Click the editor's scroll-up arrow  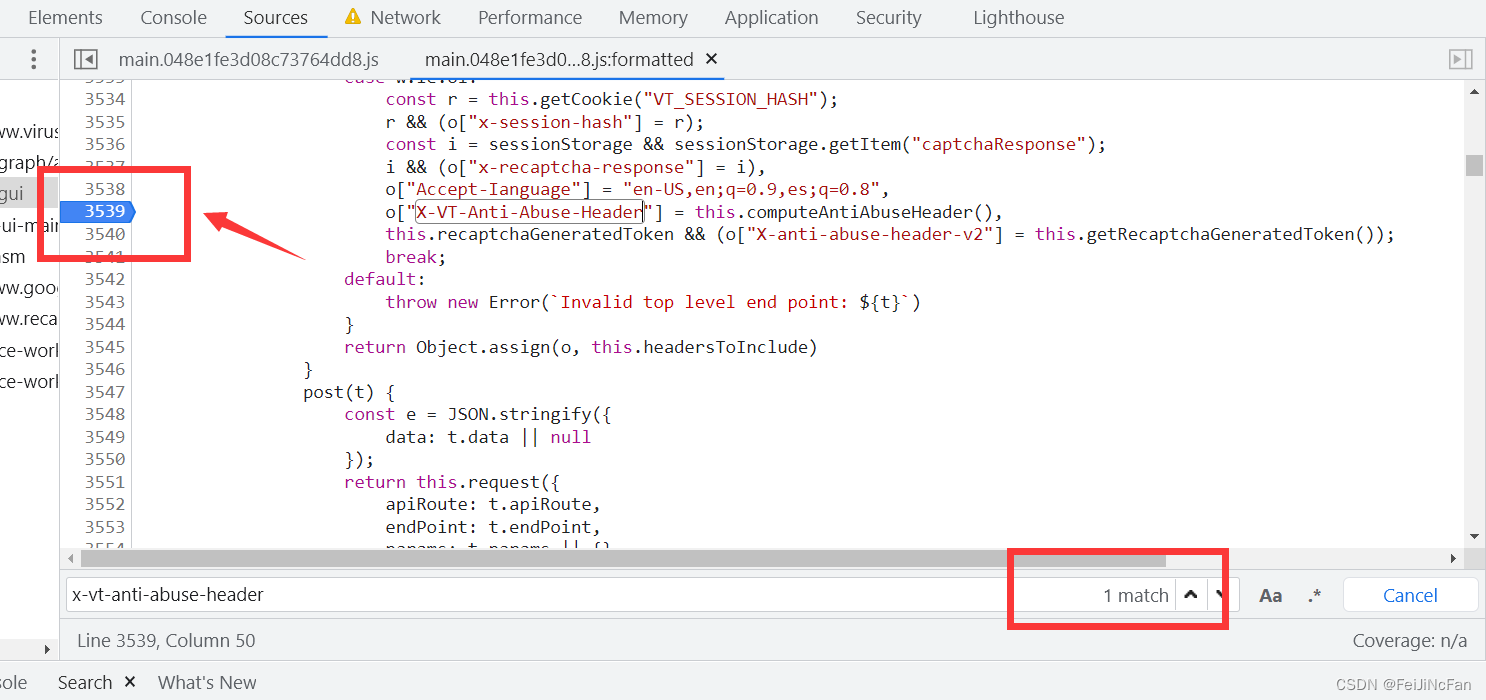point(1474,91)
